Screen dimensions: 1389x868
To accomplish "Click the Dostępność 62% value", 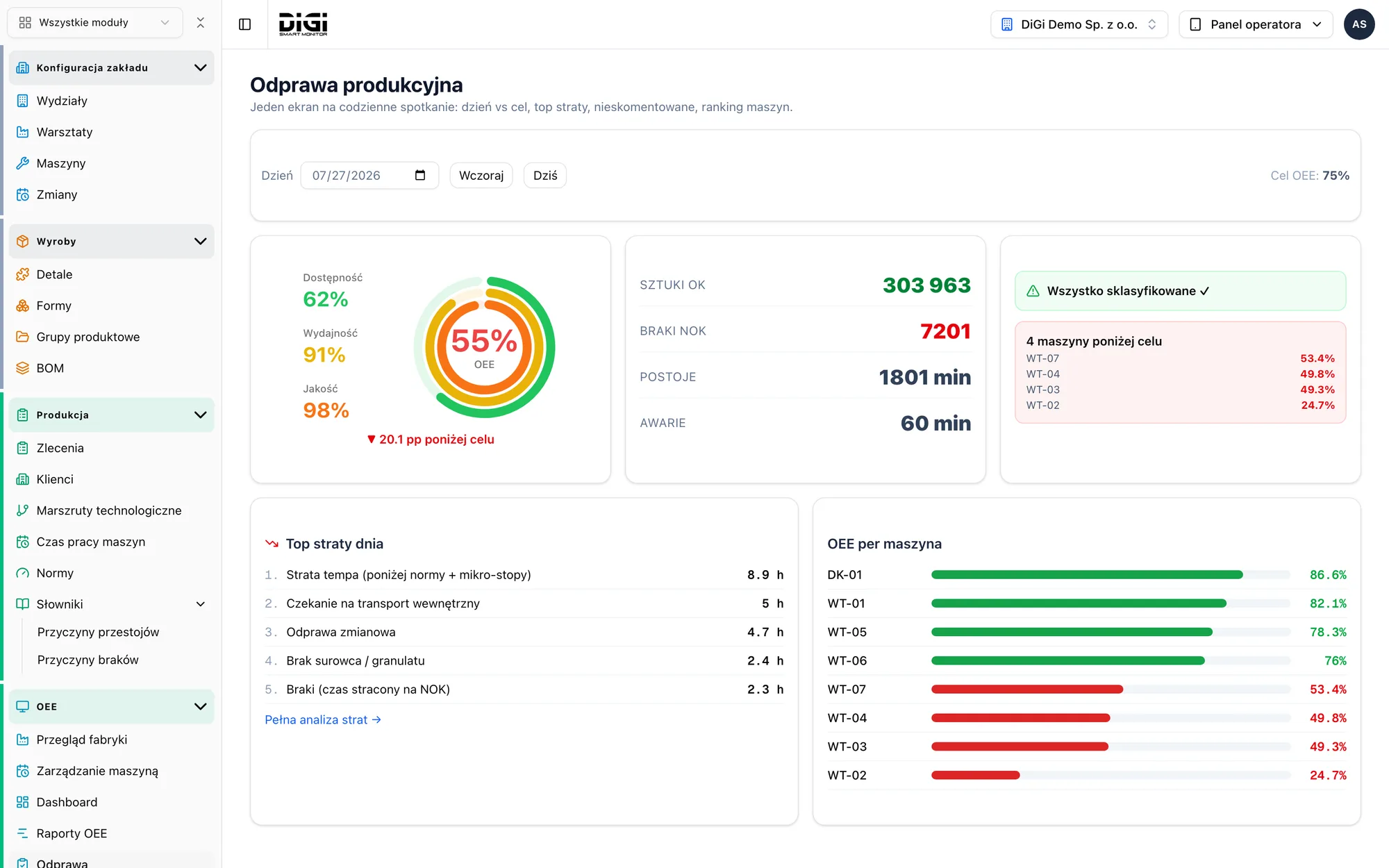I will click(326, 299).
